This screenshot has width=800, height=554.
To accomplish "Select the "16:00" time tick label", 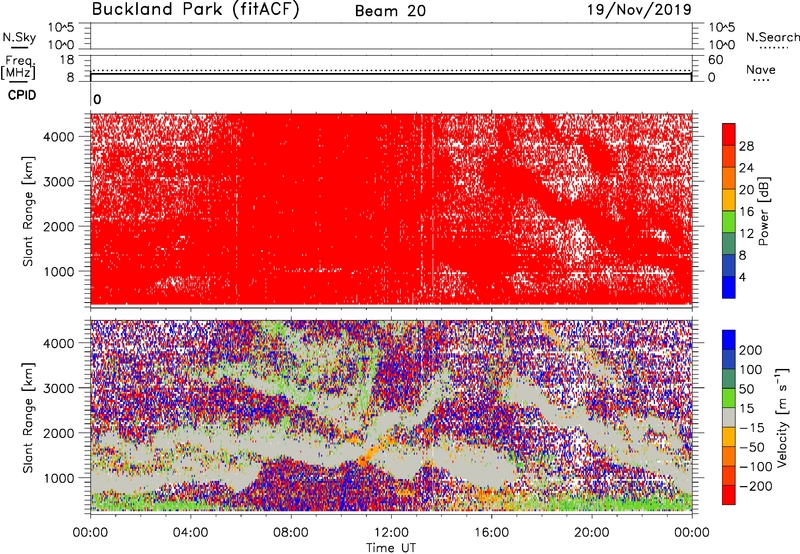I will tap(491, 533).
